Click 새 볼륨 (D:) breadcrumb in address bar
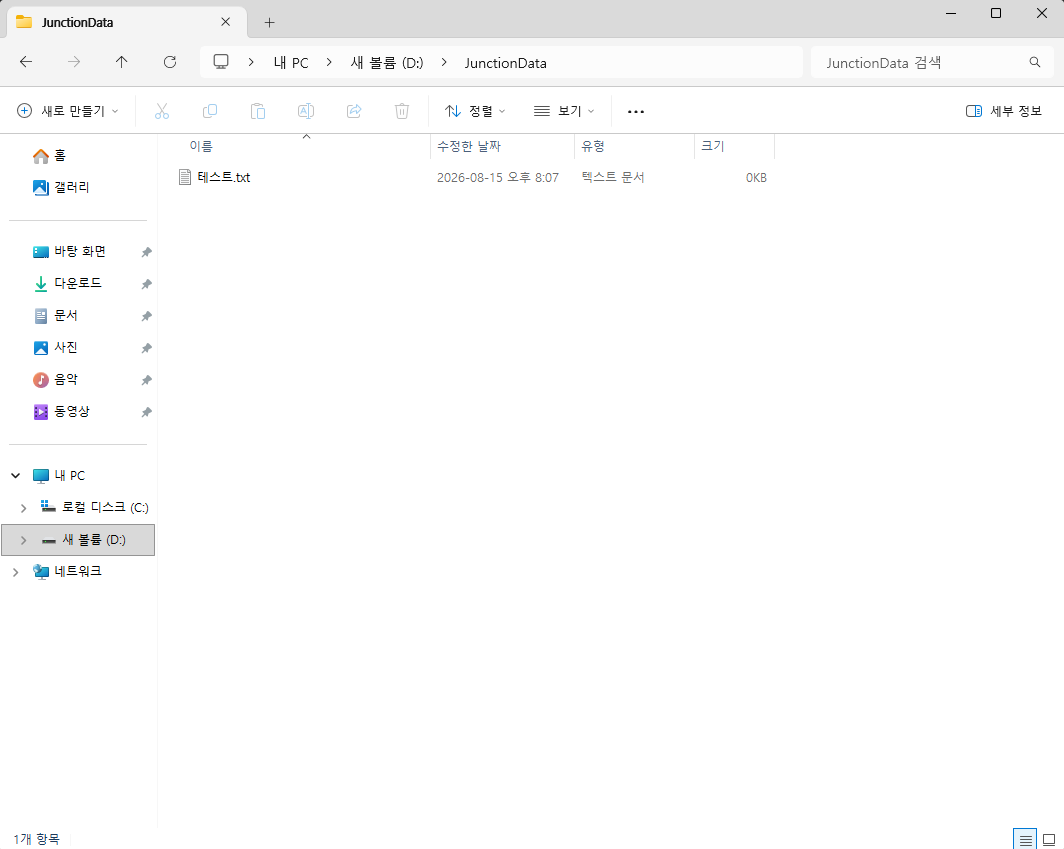1064x849 pixels. click(387, 63)
